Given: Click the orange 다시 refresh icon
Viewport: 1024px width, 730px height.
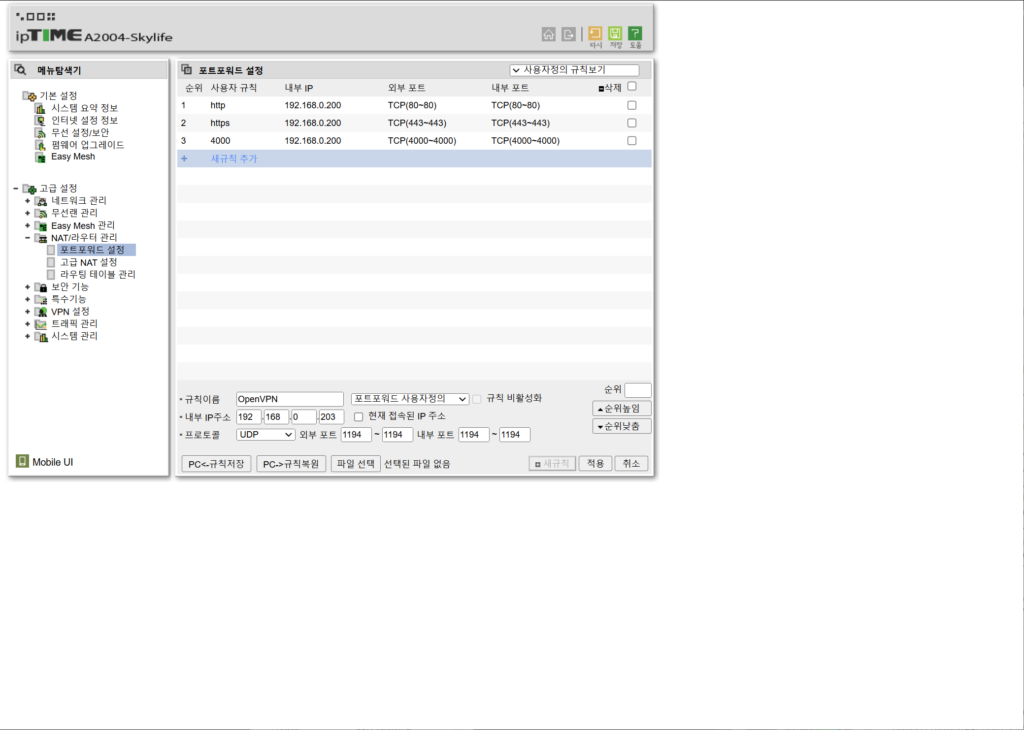Looking at the screenshot, I should pyautogui.click(x=595, y=33).
